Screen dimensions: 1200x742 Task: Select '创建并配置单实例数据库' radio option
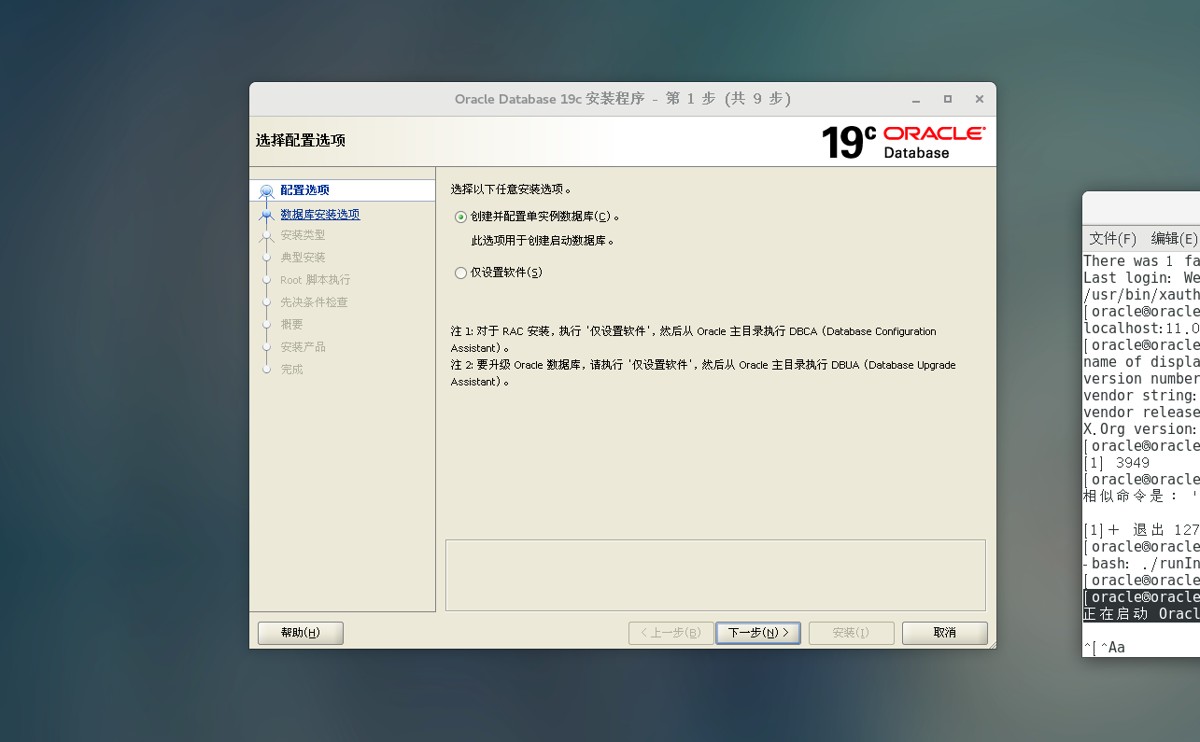click(538, 217)
